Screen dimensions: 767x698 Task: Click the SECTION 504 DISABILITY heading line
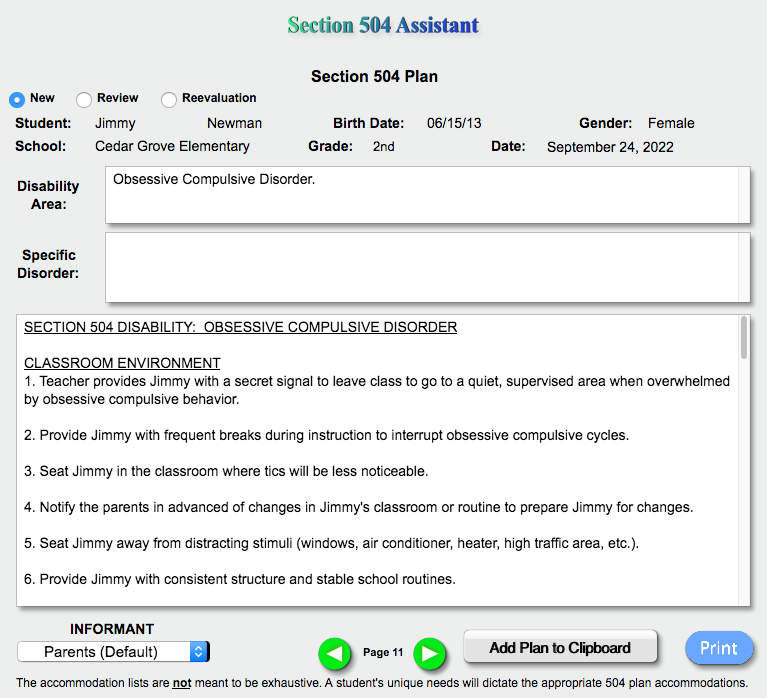241,327
